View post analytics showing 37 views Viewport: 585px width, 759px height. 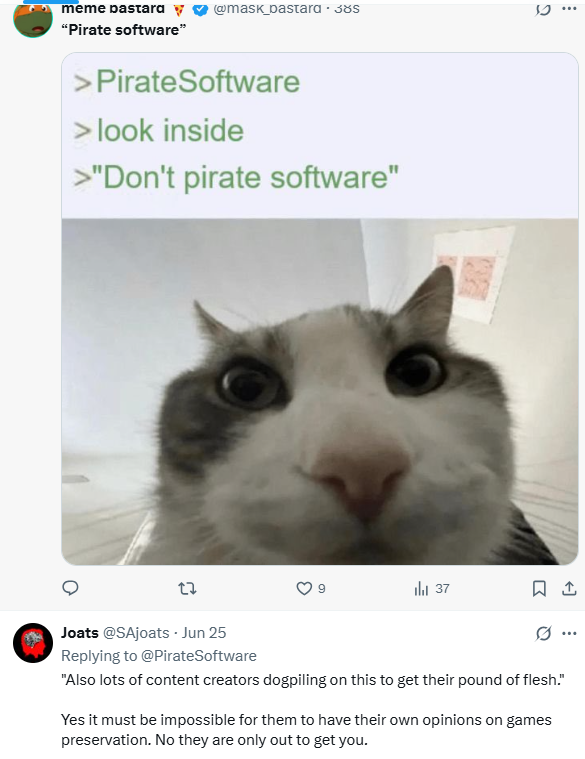[432, 589]
